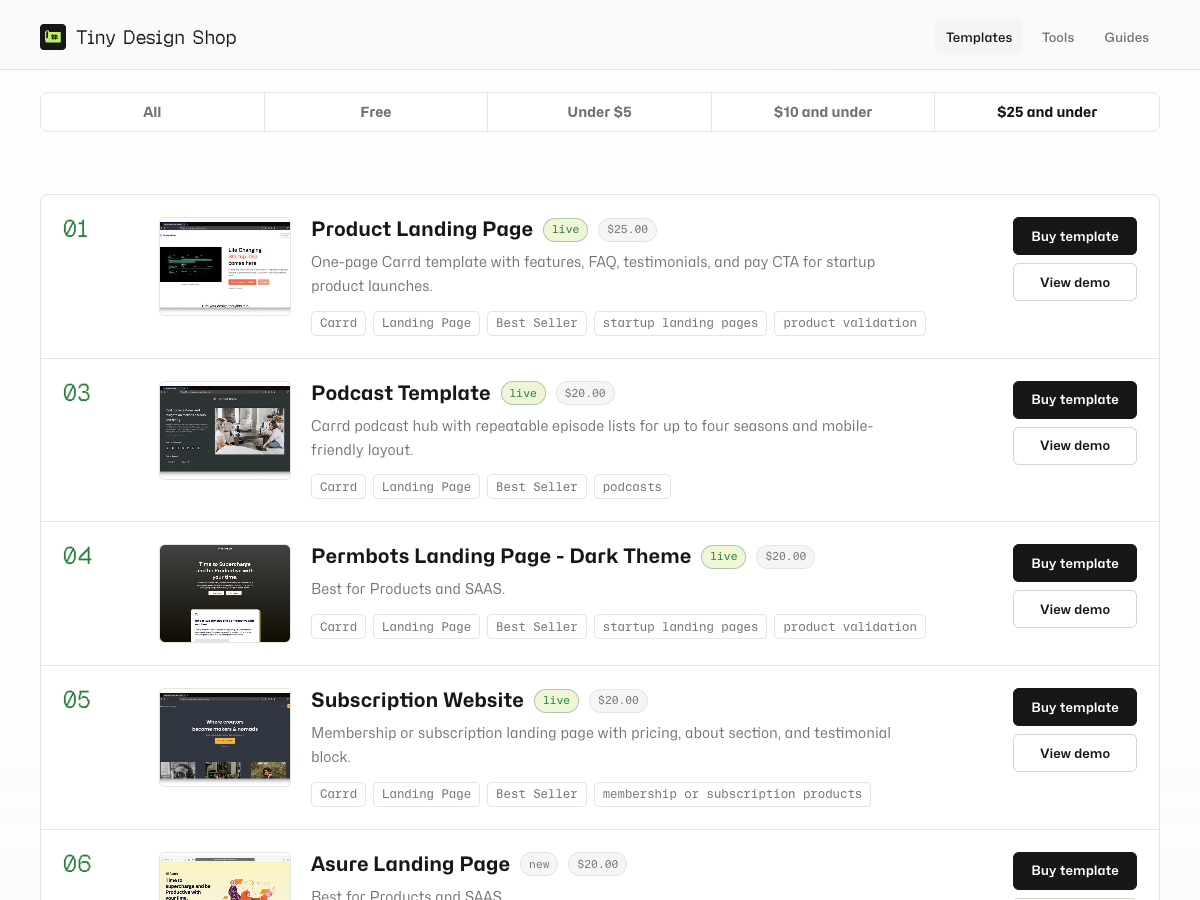Screen dimensions: 1200x900
Task: Buy the Podcast Template
Action: (x=1075, y=399)
